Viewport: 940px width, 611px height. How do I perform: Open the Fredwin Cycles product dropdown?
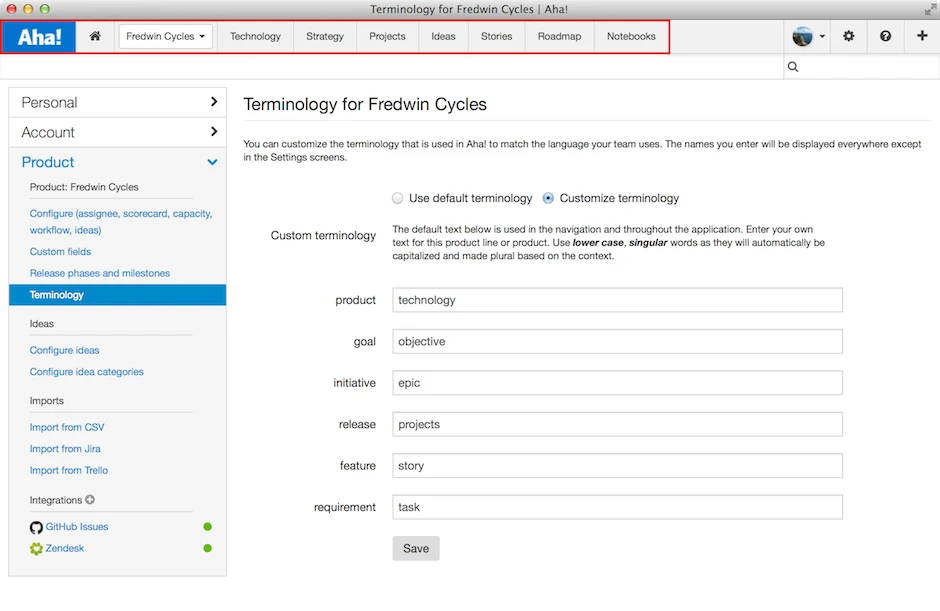pyautogui.click(x=165, y=37)
